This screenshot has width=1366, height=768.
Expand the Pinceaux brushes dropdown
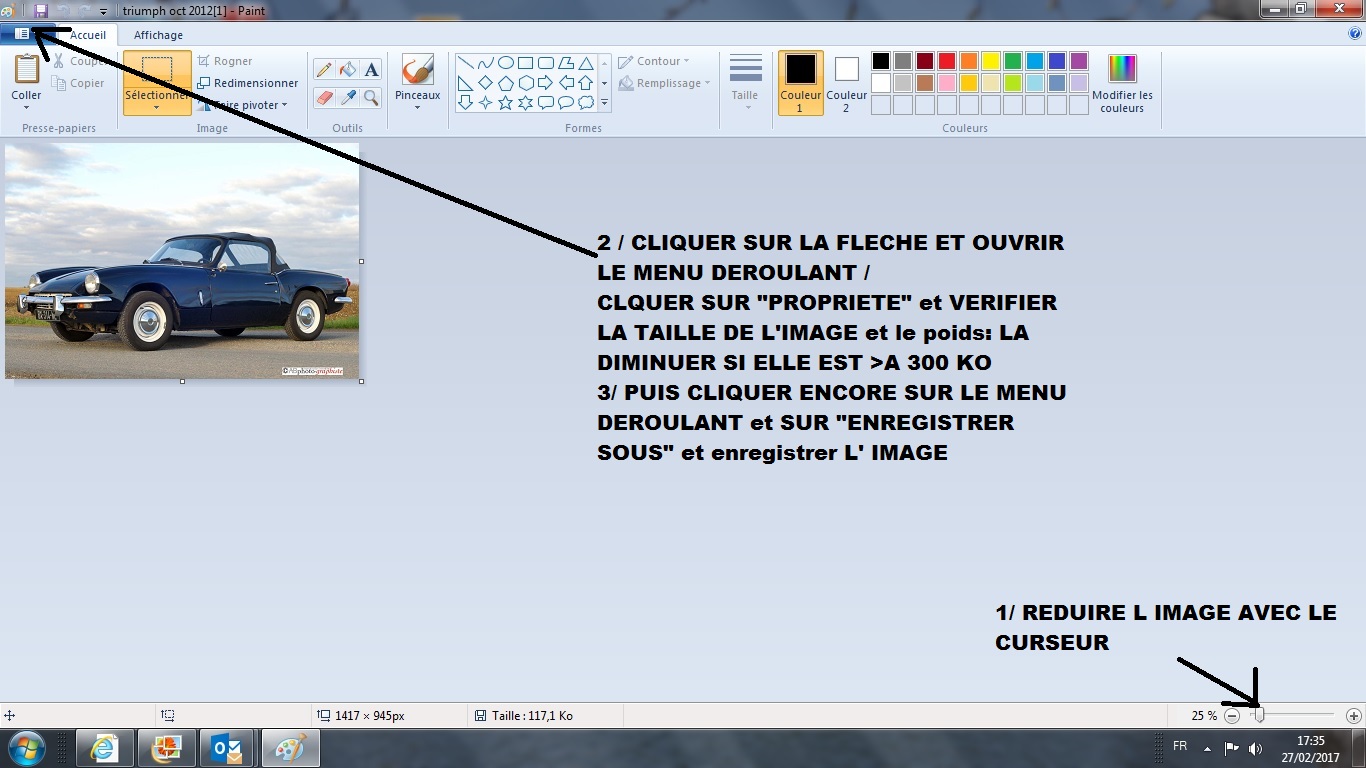417,106
